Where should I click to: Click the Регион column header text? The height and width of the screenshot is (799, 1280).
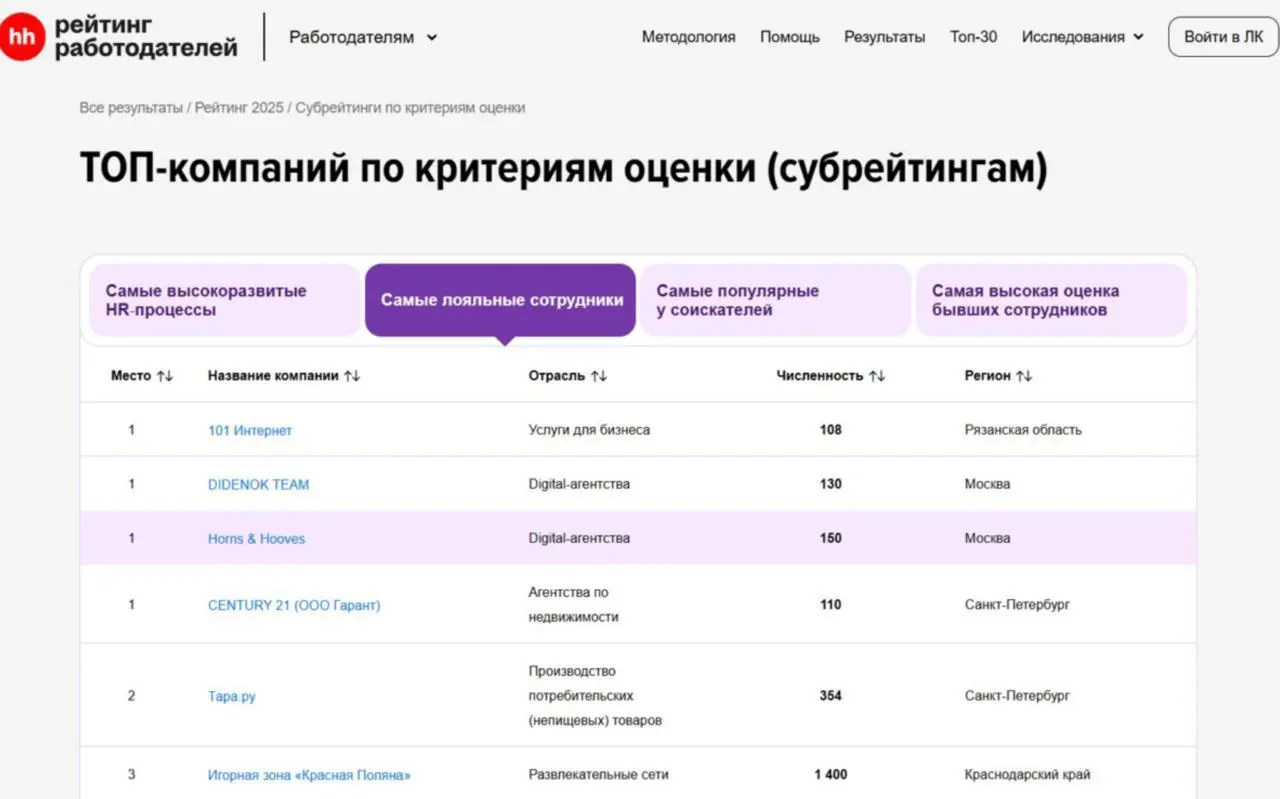988,376
